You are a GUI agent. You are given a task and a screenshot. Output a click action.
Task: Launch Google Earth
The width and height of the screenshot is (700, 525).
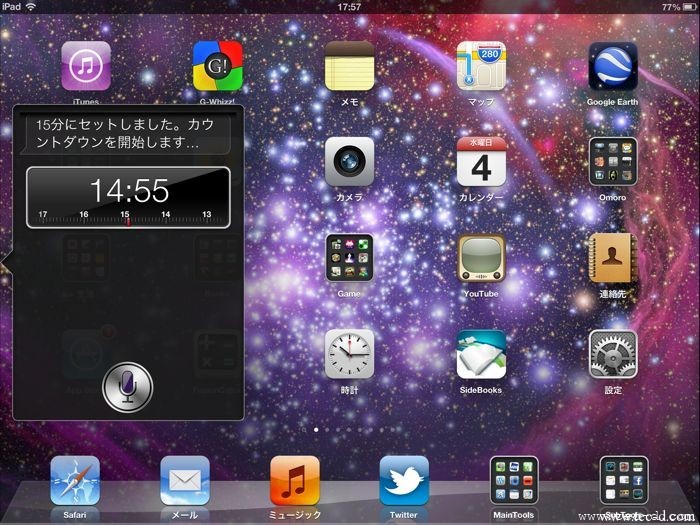(612, 66)
